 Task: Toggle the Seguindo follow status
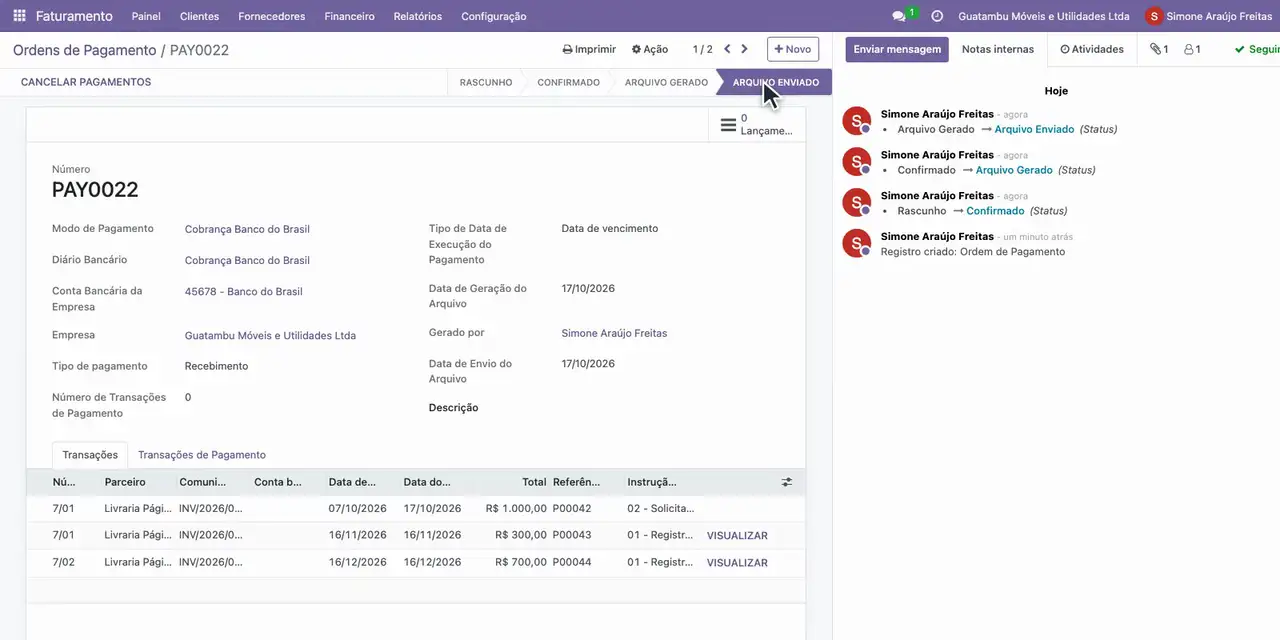point(1257,49)
